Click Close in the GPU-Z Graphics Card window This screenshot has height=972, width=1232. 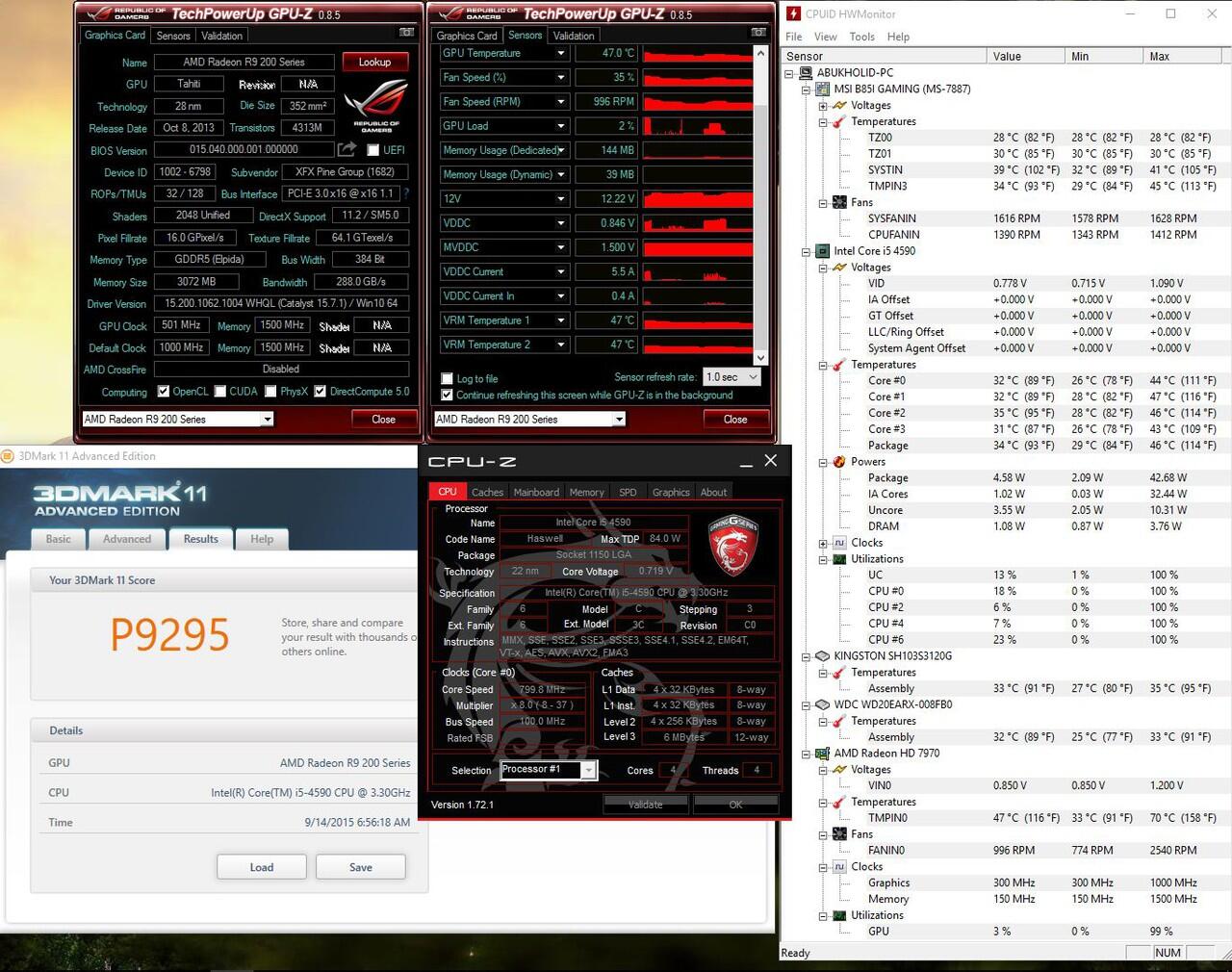[383, 419]
